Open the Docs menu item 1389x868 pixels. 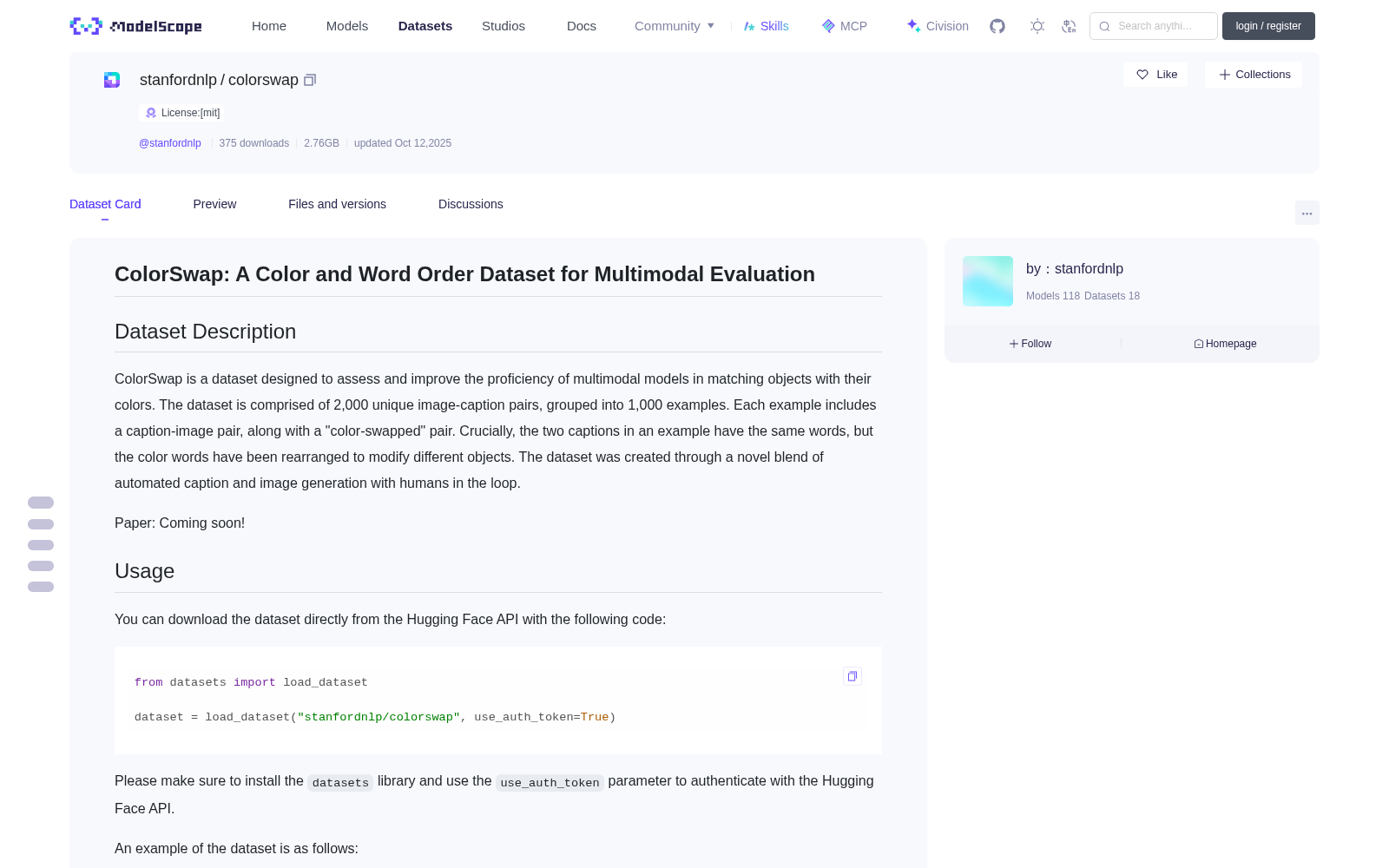[582, 26]
